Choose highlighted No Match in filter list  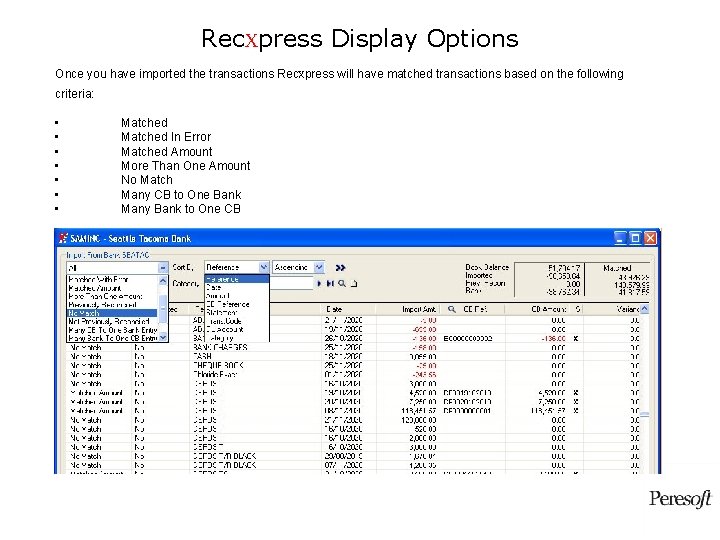click(112, 313)
